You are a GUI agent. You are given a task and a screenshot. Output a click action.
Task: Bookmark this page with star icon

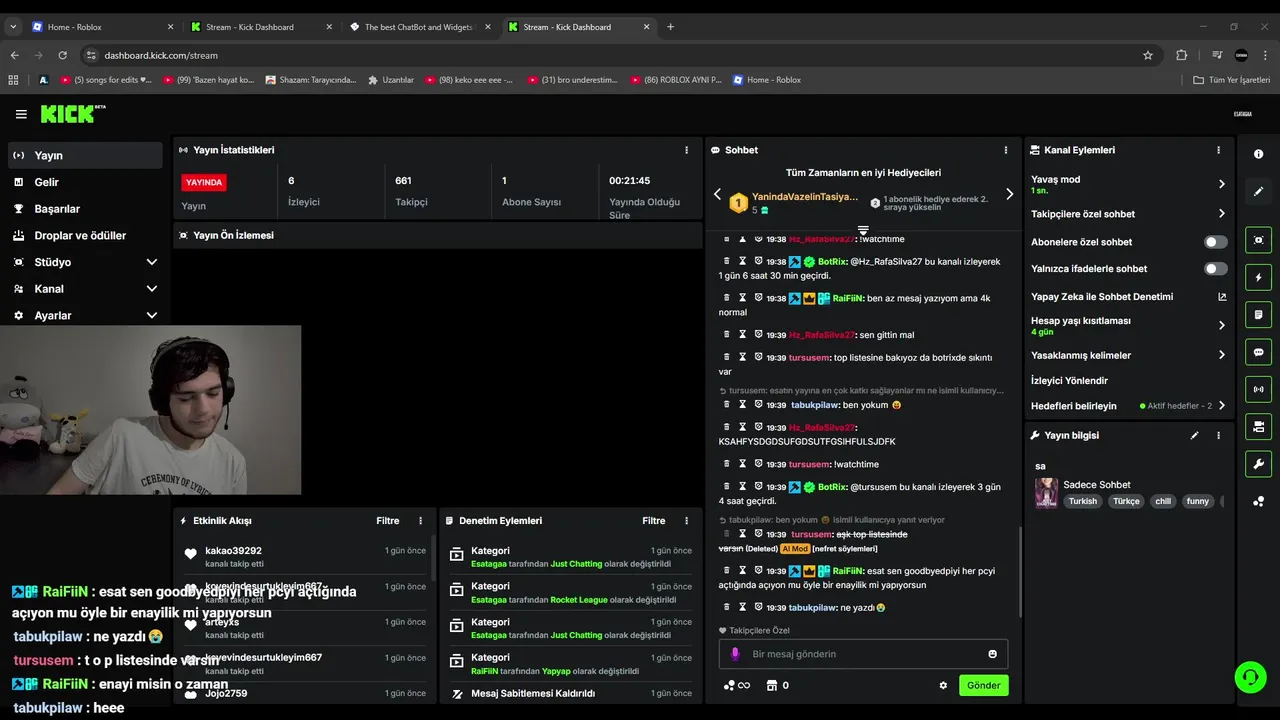point(1147,55)
